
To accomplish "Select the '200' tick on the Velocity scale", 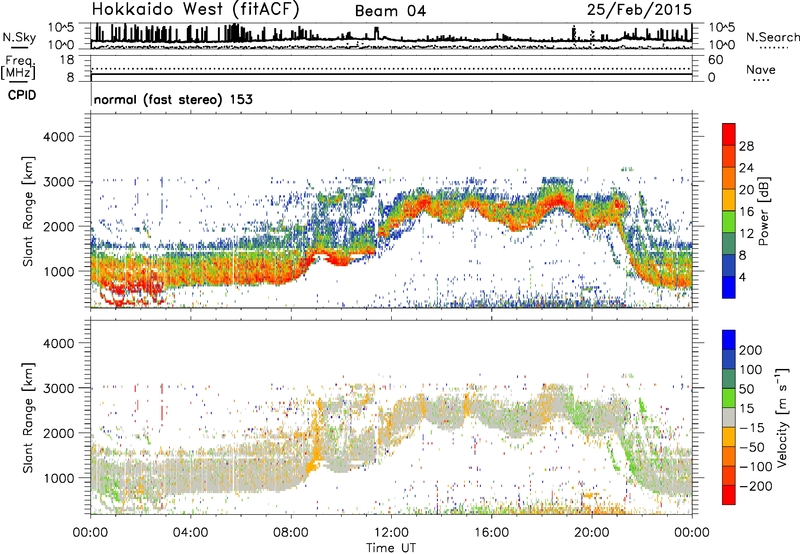I will click(751, 350).
